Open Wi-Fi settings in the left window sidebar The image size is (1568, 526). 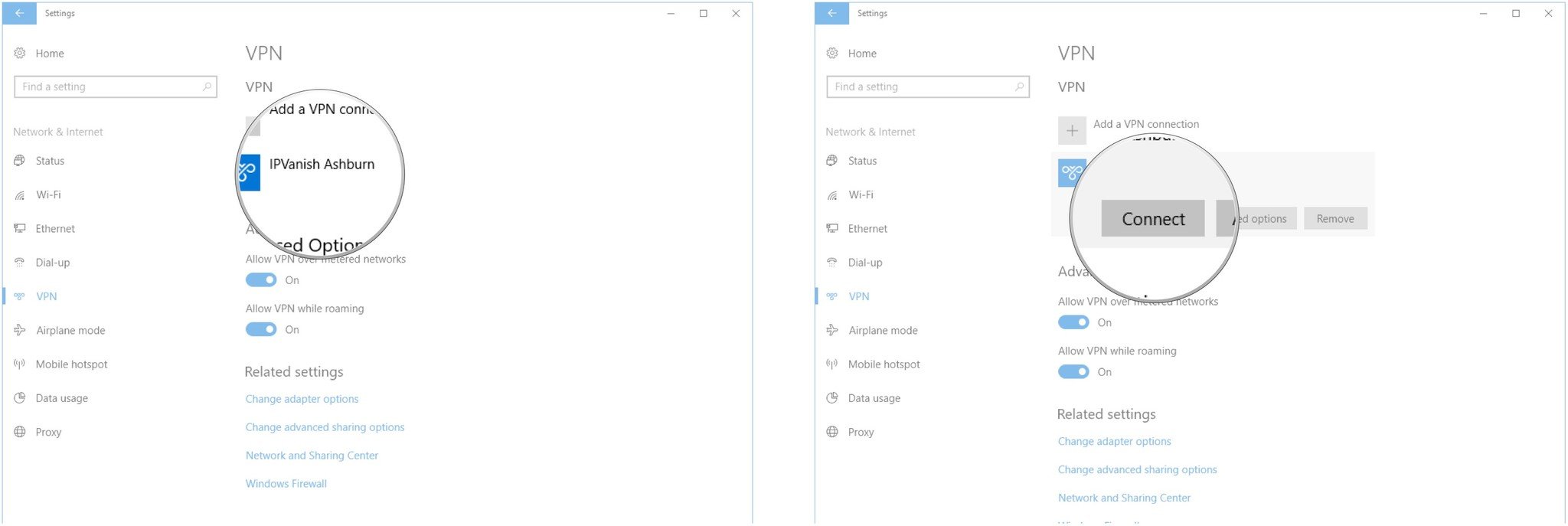tap(48, 195)
